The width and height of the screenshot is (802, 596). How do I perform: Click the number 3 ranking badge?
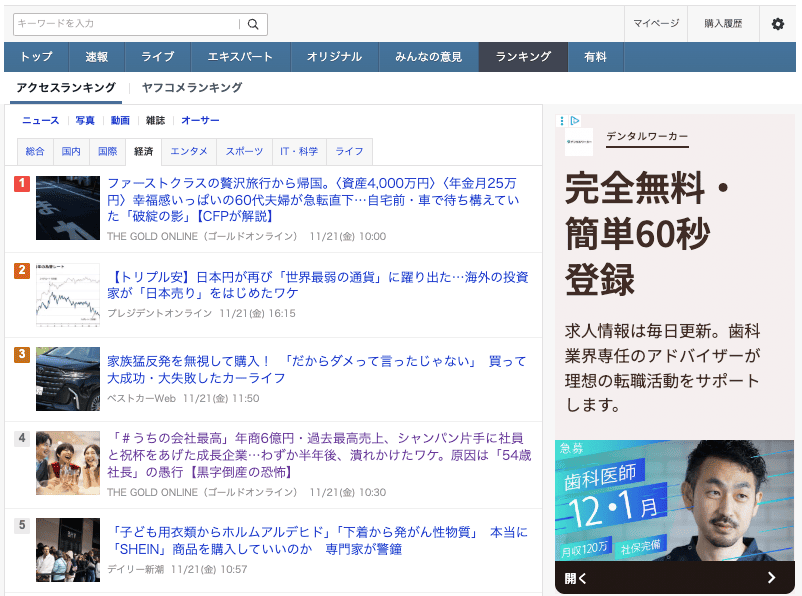pyautogui.click(x=24, y=356)
